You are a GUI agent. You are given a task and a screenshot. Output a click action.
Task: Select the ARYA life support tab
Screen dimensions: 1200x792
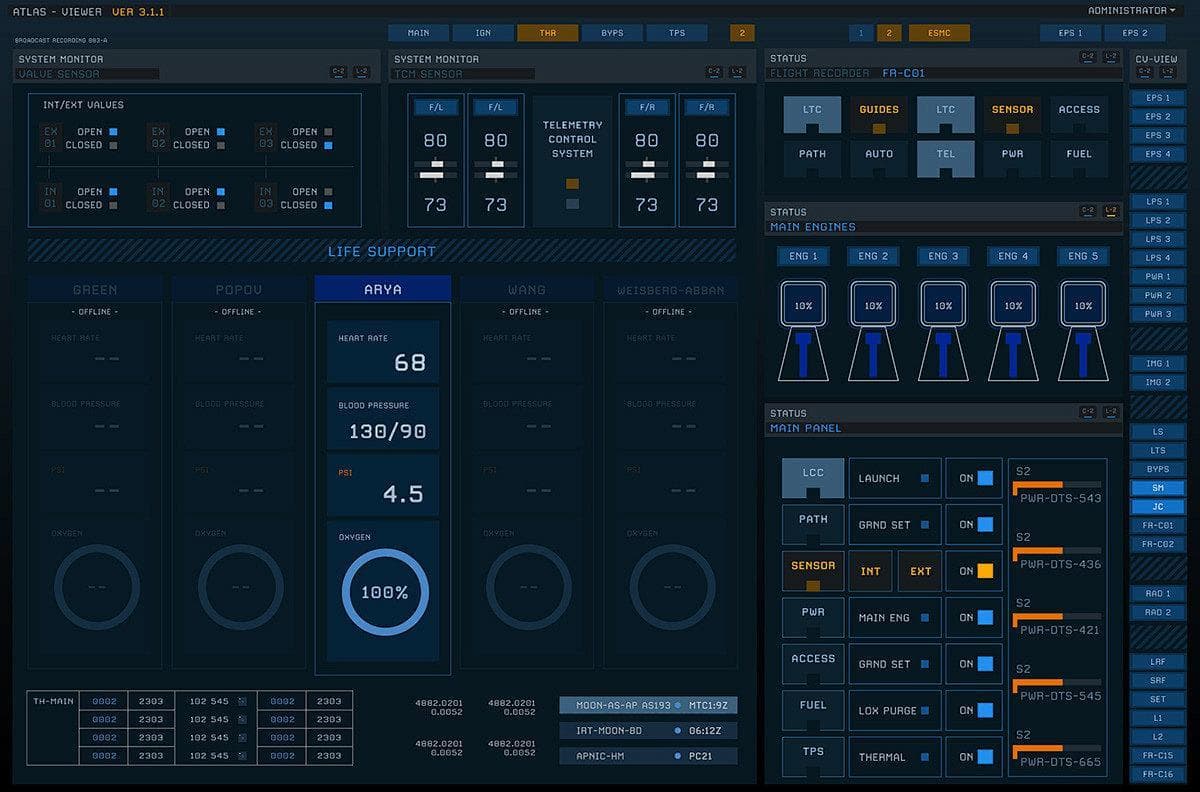point(382,289)
